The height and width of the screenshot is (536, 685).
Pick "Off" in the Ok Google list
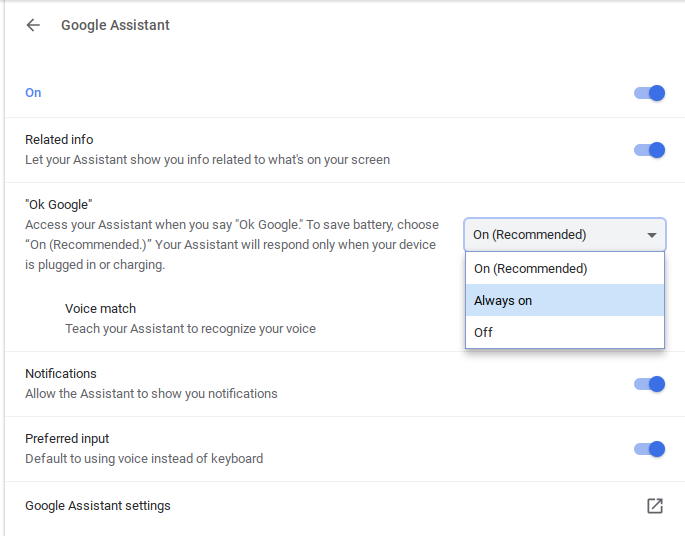coord(483,332)
